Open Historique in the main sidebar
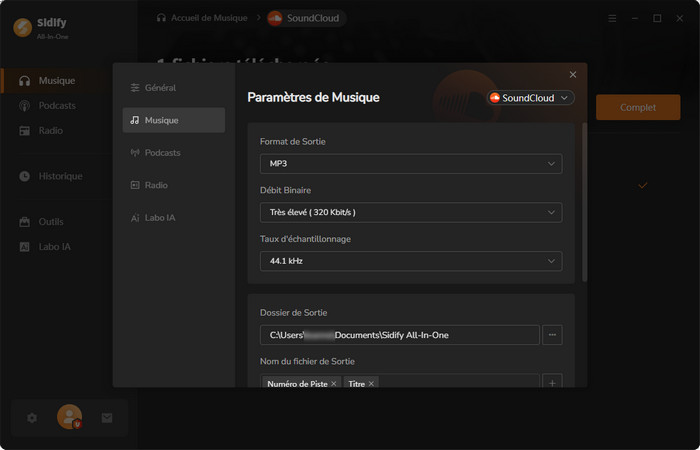Image resolution: width=700 pixels, height=450 pixels. click(x=51, y=176)
